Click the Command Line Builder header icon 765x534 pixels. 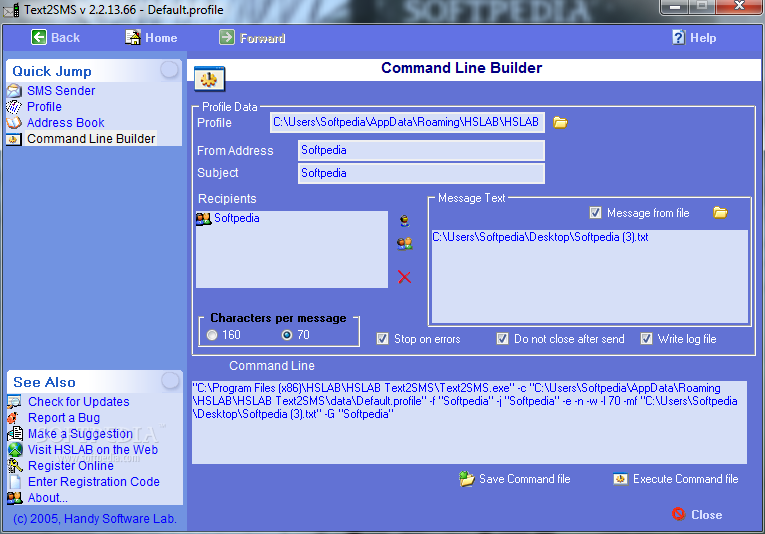click(x=210, y=79)
